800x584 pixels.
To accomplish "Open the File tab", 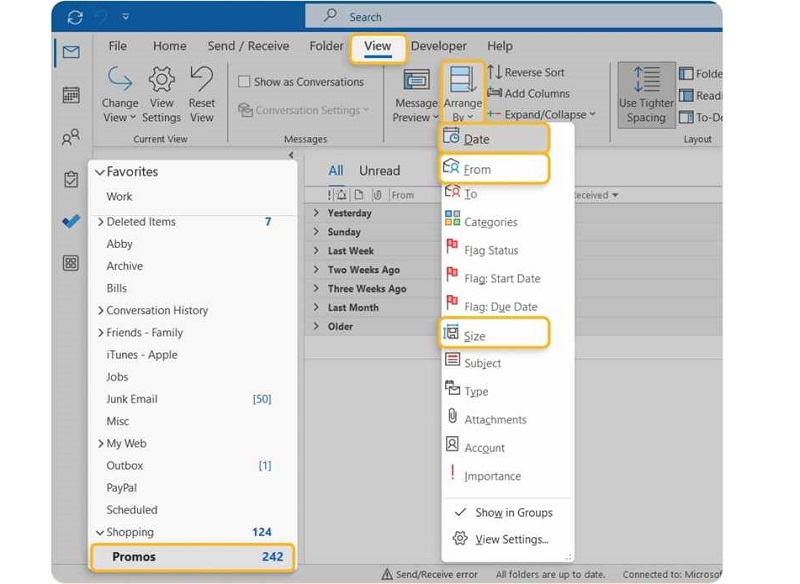I will point(117,46).
